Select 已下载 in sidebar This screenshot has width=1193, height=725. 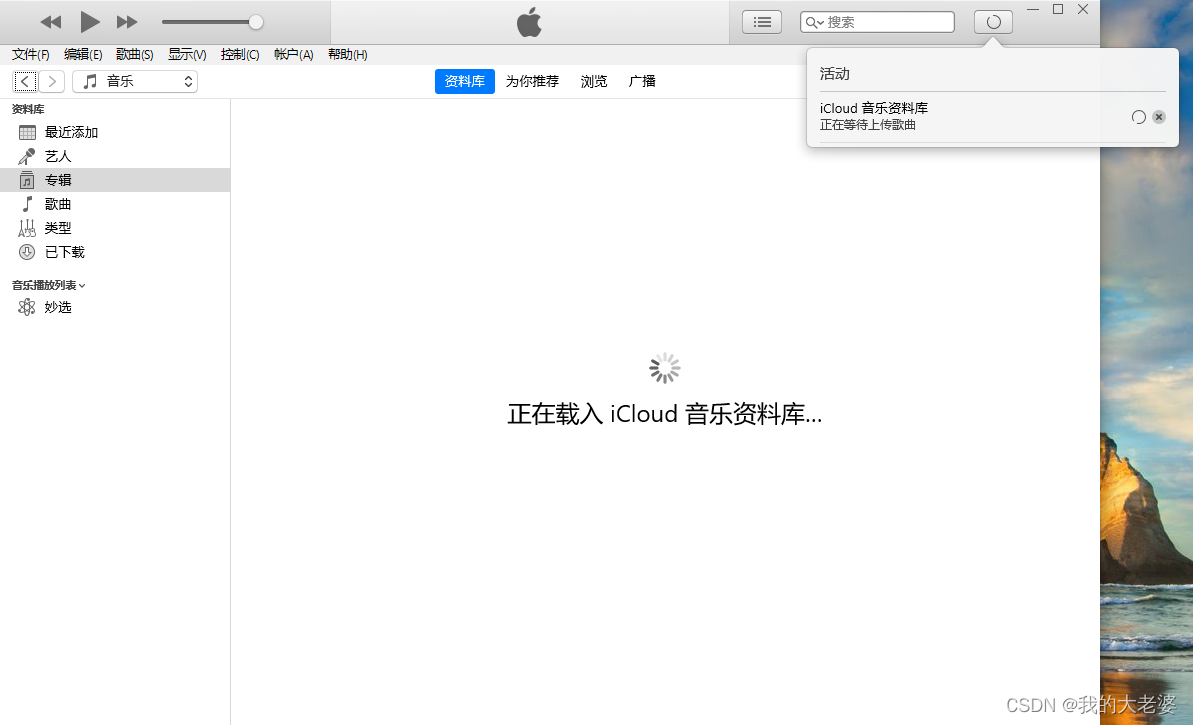[115, 252]
